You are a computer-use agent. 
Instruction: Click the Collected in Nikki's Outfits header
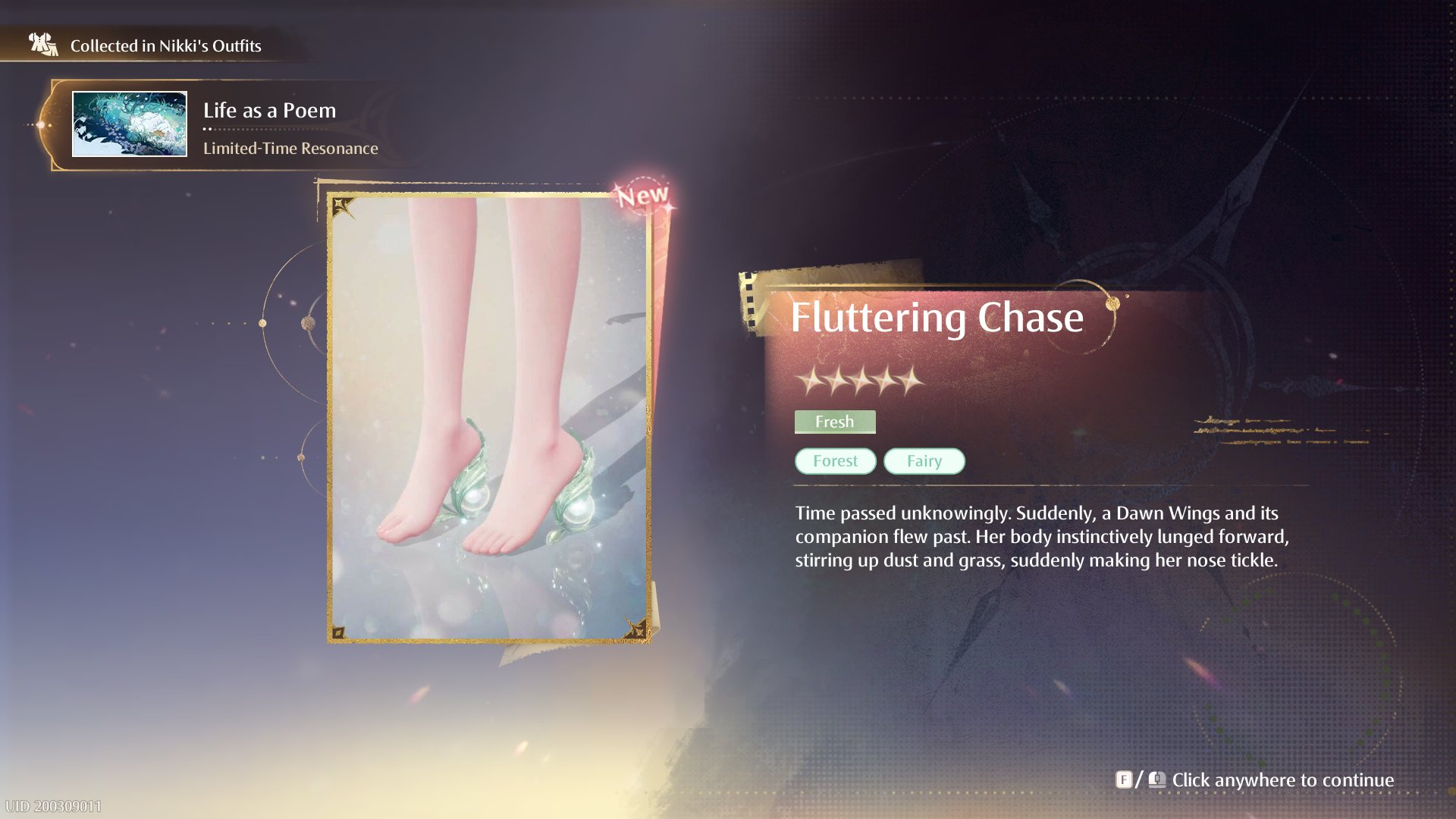(166, 45)
